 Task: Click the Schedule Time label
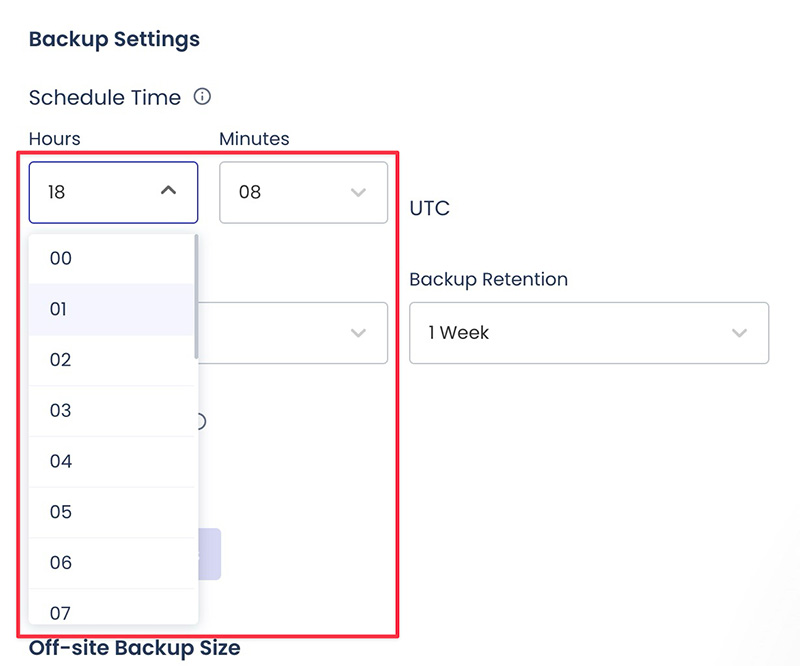tap(105, 97)
